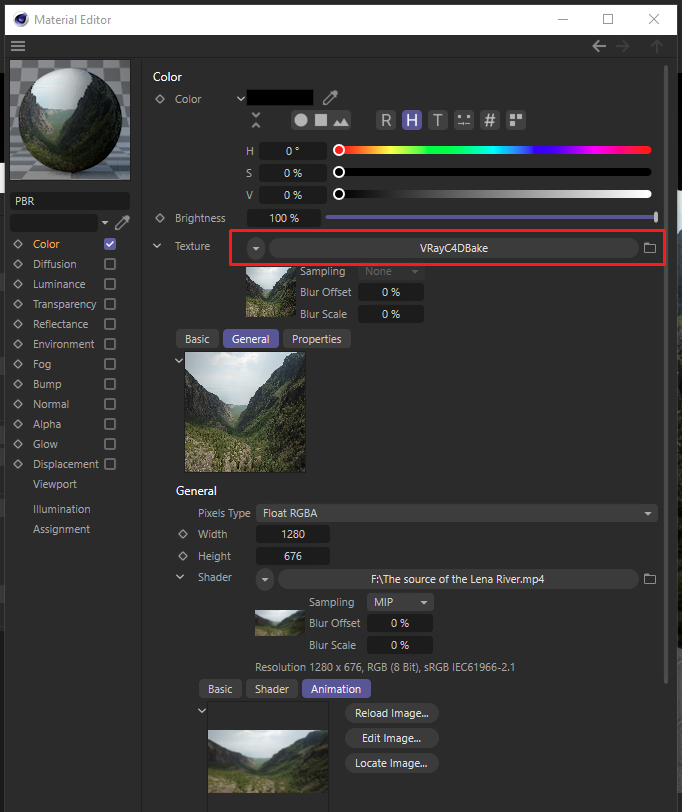
Task: Enable the Reflectance channel checkbox
Action: pyautogui.click(x=110, y=324)
